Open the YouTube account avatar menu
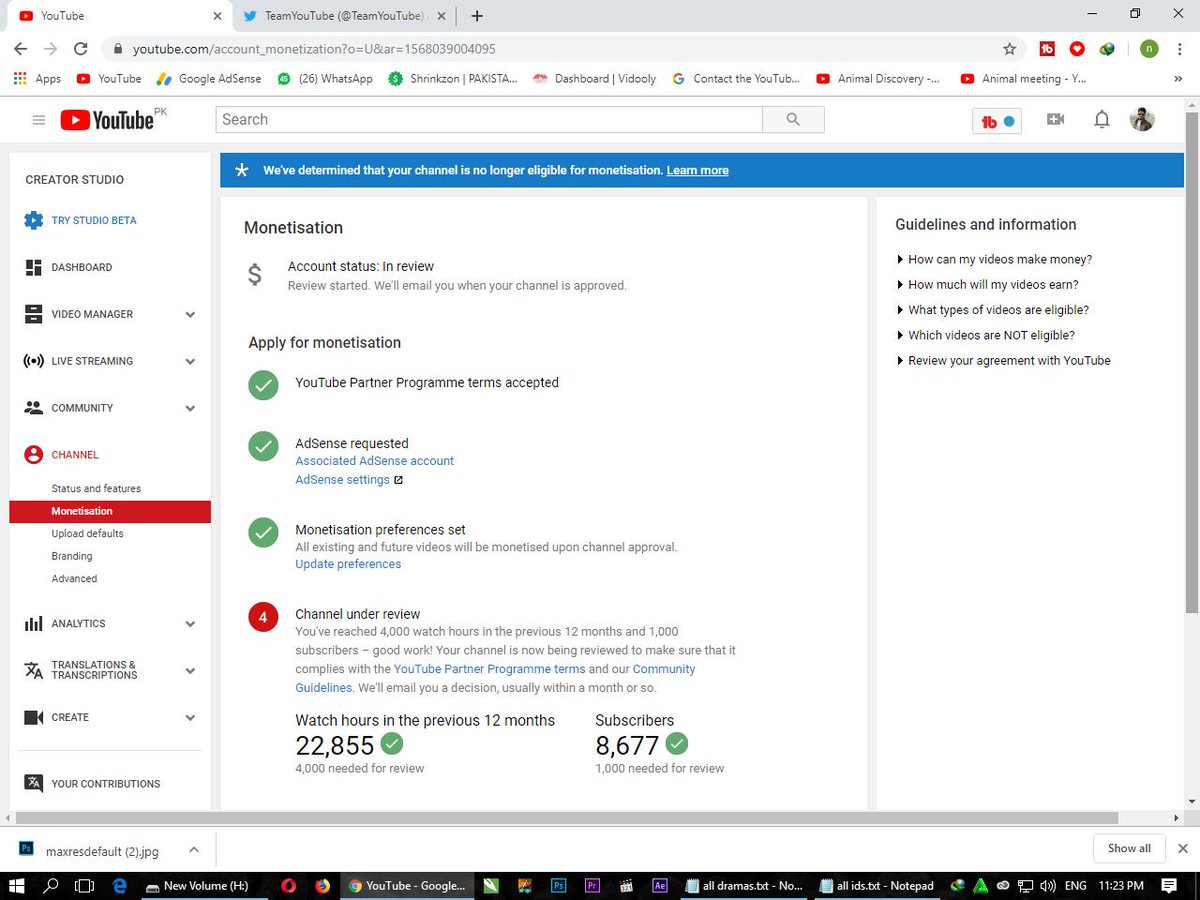 pos(1142,120)
